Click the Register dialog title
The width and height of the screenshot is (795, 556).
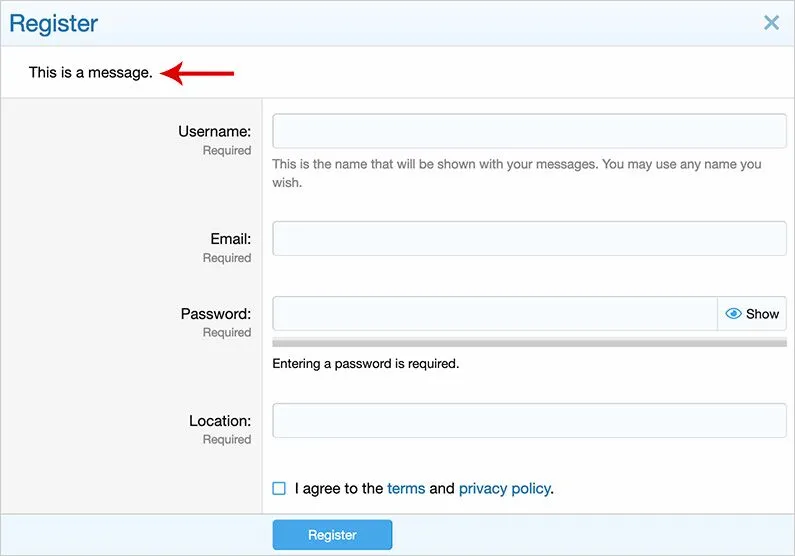(54, 23)
